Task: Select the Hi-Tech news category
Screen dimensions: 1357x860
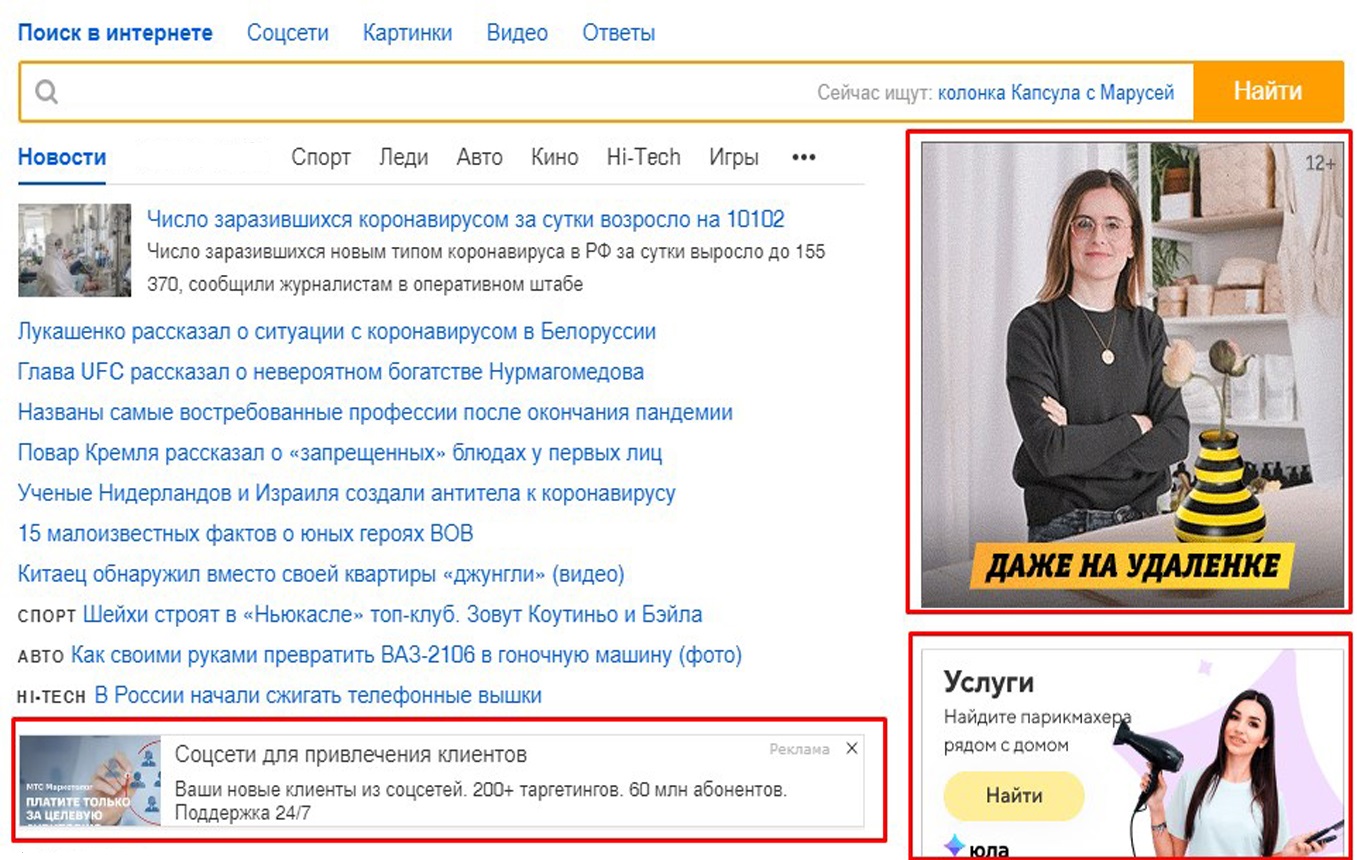Action: click(x=643, y=157)
